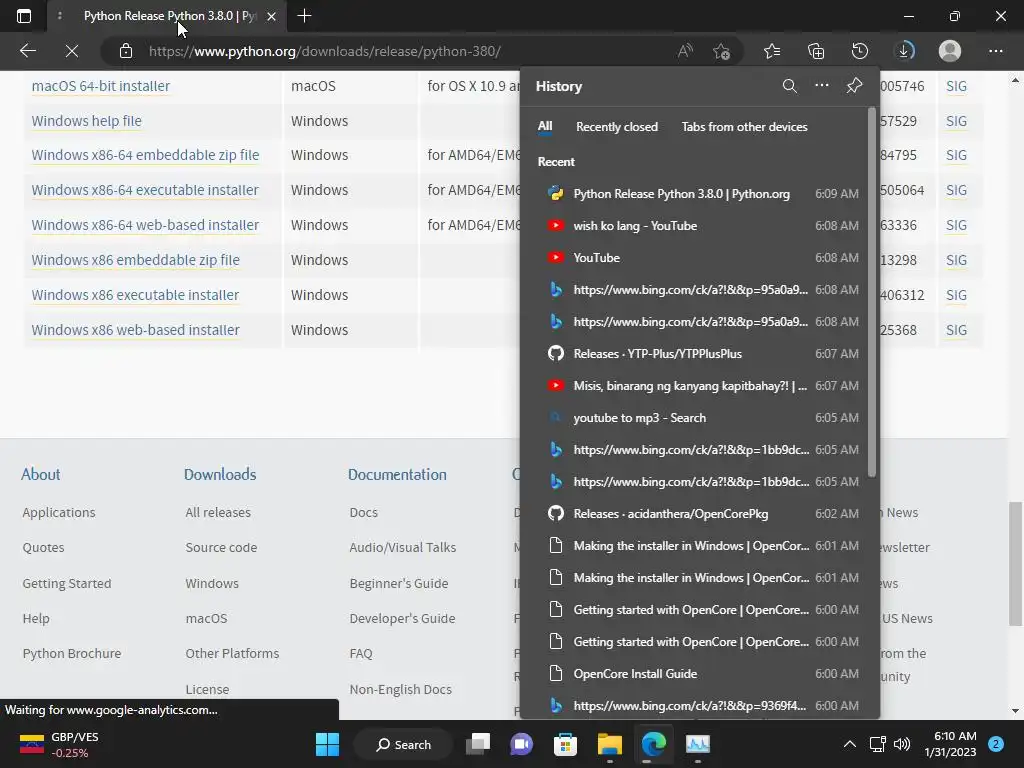1024x768 pixels.
Task: Click History panel scrollbar thumb
Action: click(x=871, y=291)
